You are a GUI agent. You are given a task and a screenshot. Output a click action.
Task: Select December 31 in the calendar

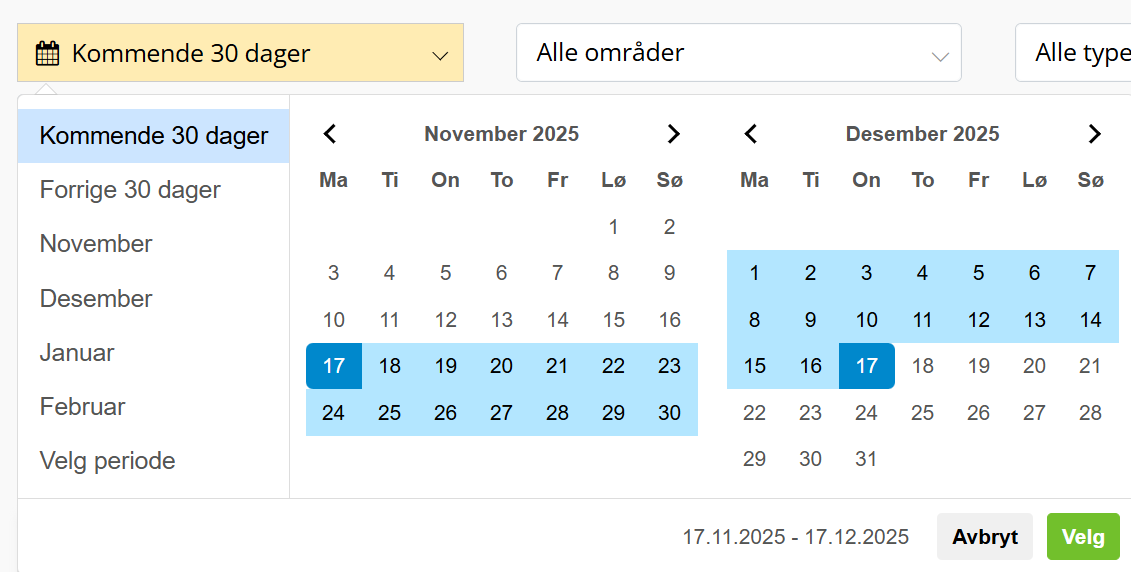coord(866,459)
